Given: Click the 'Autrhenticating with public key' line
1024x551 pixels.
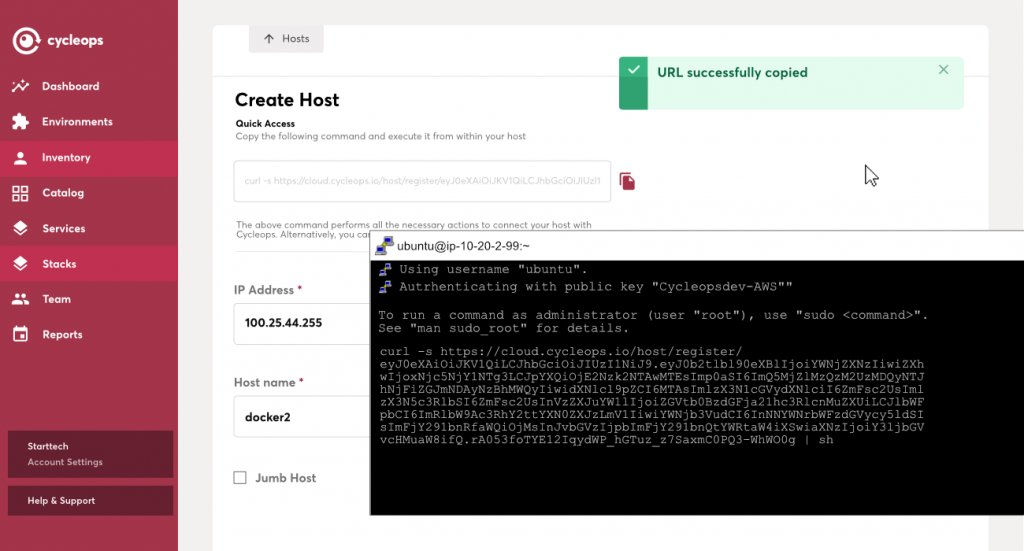Looking at the screenshot, I should [x=596, y=287].
